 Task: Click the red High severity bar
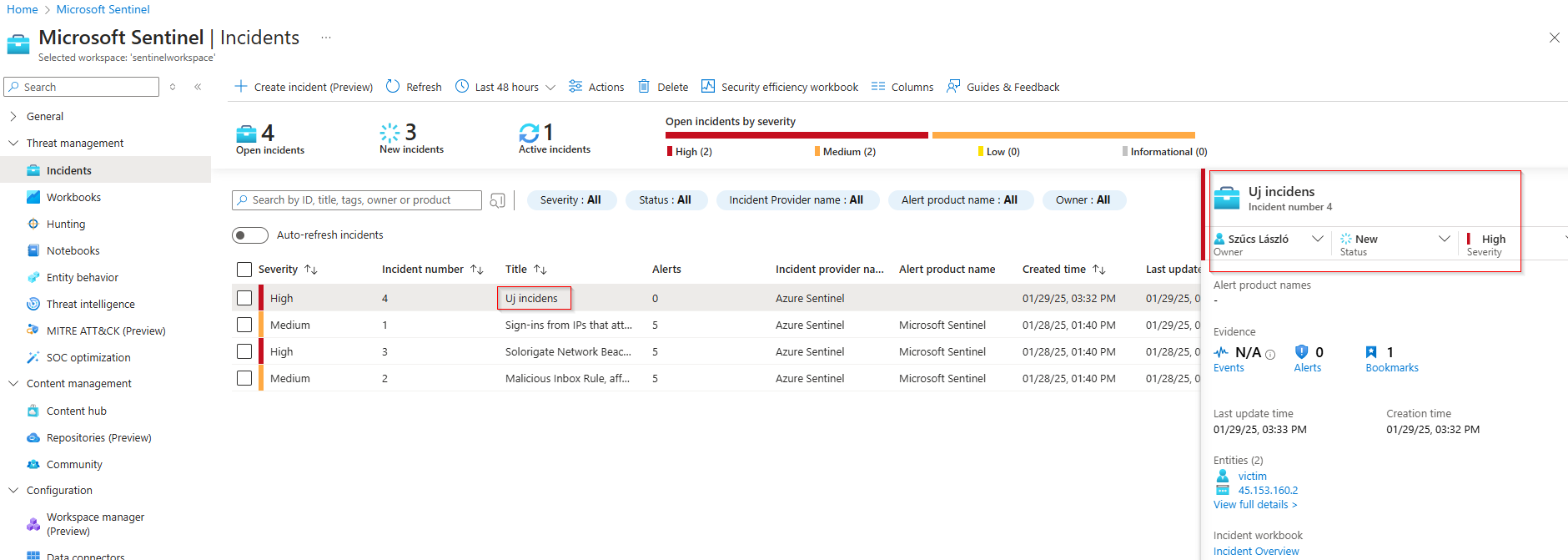coord(796,135)
